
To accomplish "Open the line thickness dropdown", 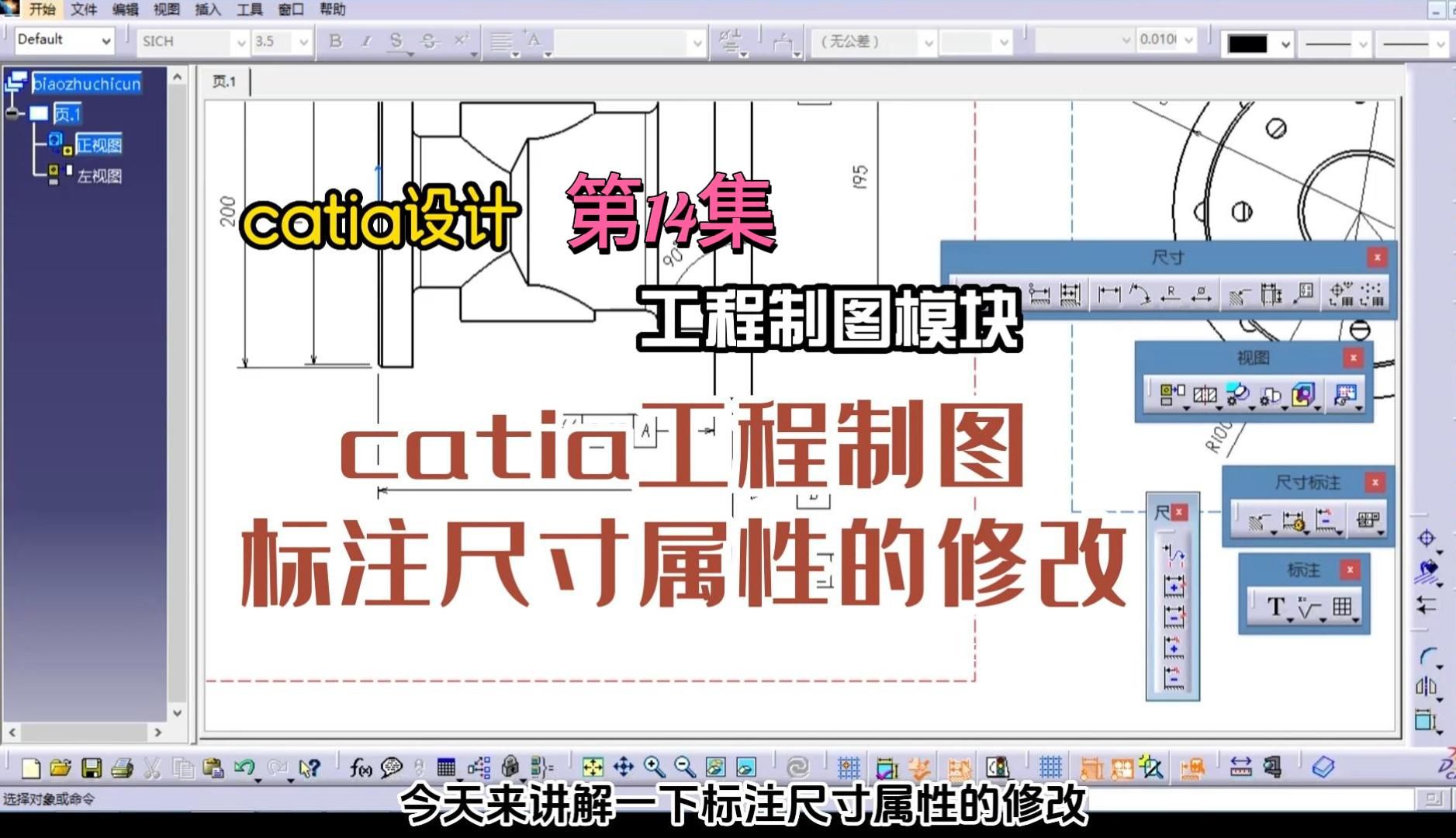I will point(1363,43).
